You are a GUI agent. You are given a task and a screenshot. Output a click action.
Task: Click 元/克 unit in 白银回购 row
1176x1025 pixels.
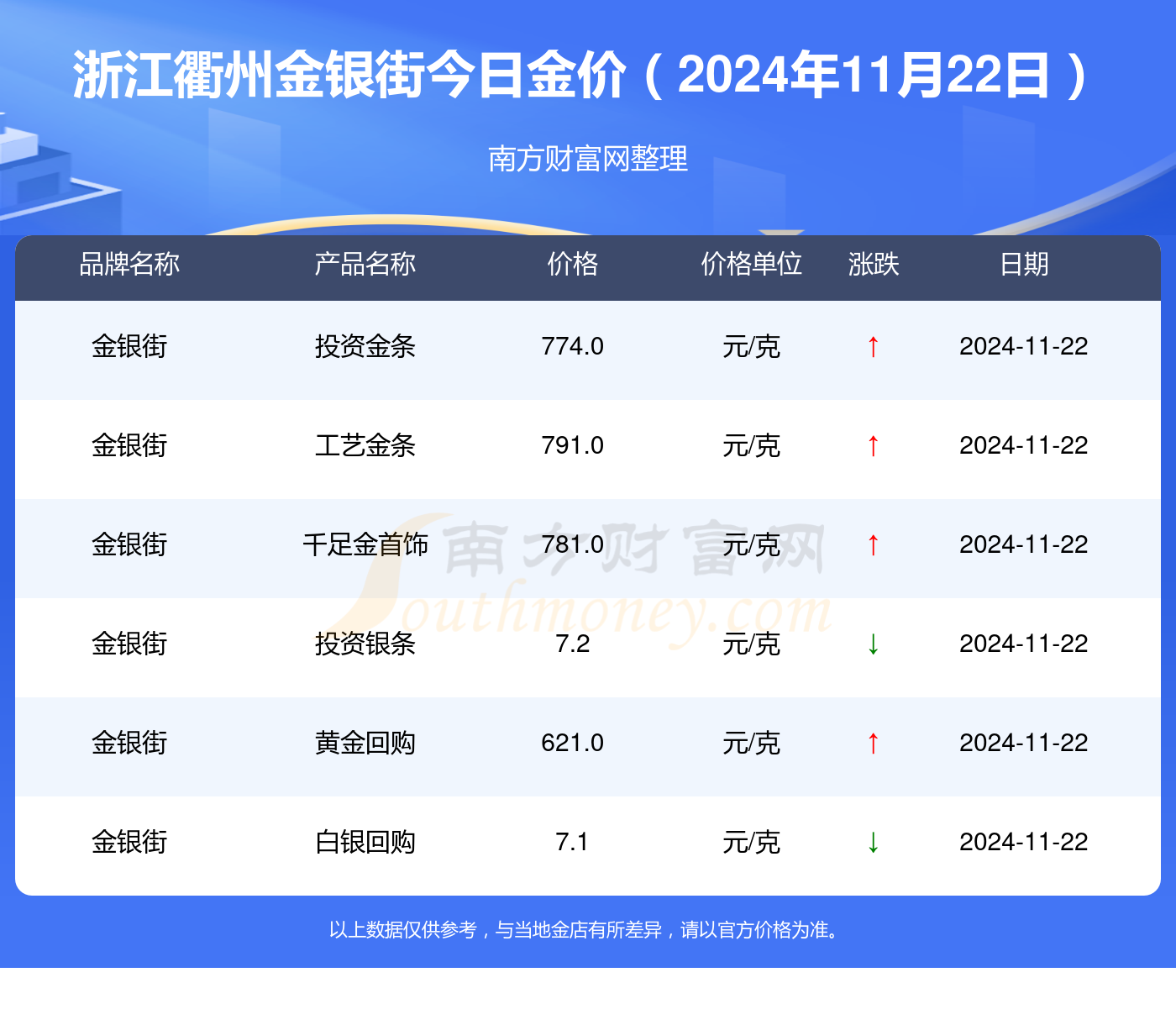[751, 842]
